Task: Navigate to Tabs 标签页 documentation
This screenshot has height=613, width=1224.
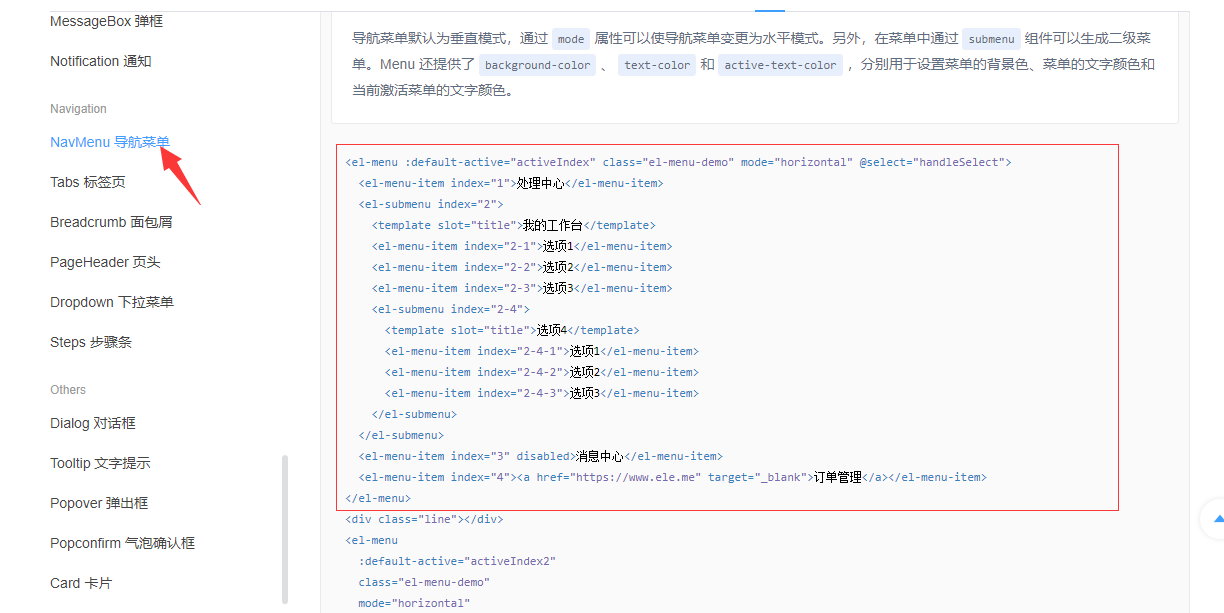Action: 87,181
